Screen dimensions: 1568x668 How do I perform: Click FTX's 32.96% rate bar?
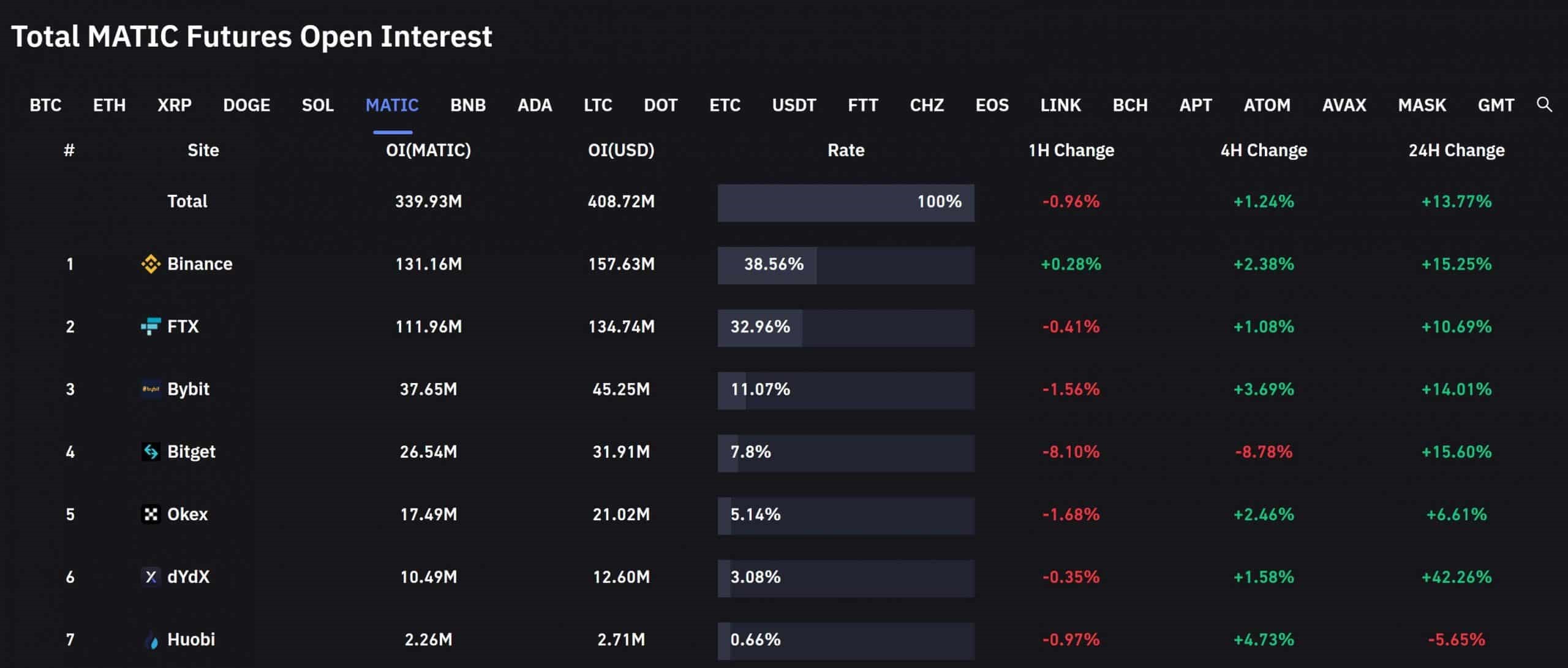(846, 328)
